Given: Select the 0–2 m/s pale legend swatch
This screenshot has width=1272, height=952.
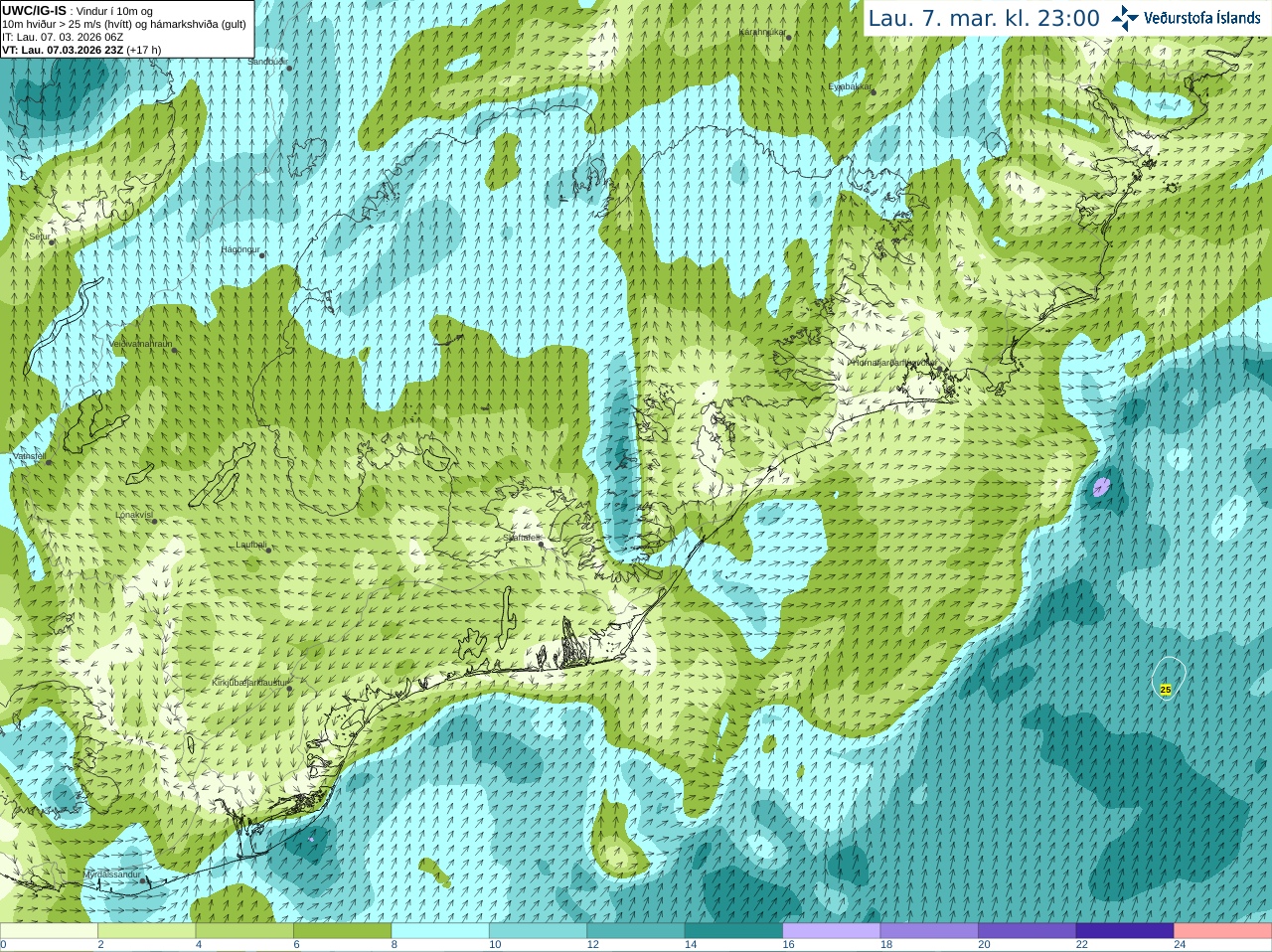Looking at the screenshot, I should point(49,930).
